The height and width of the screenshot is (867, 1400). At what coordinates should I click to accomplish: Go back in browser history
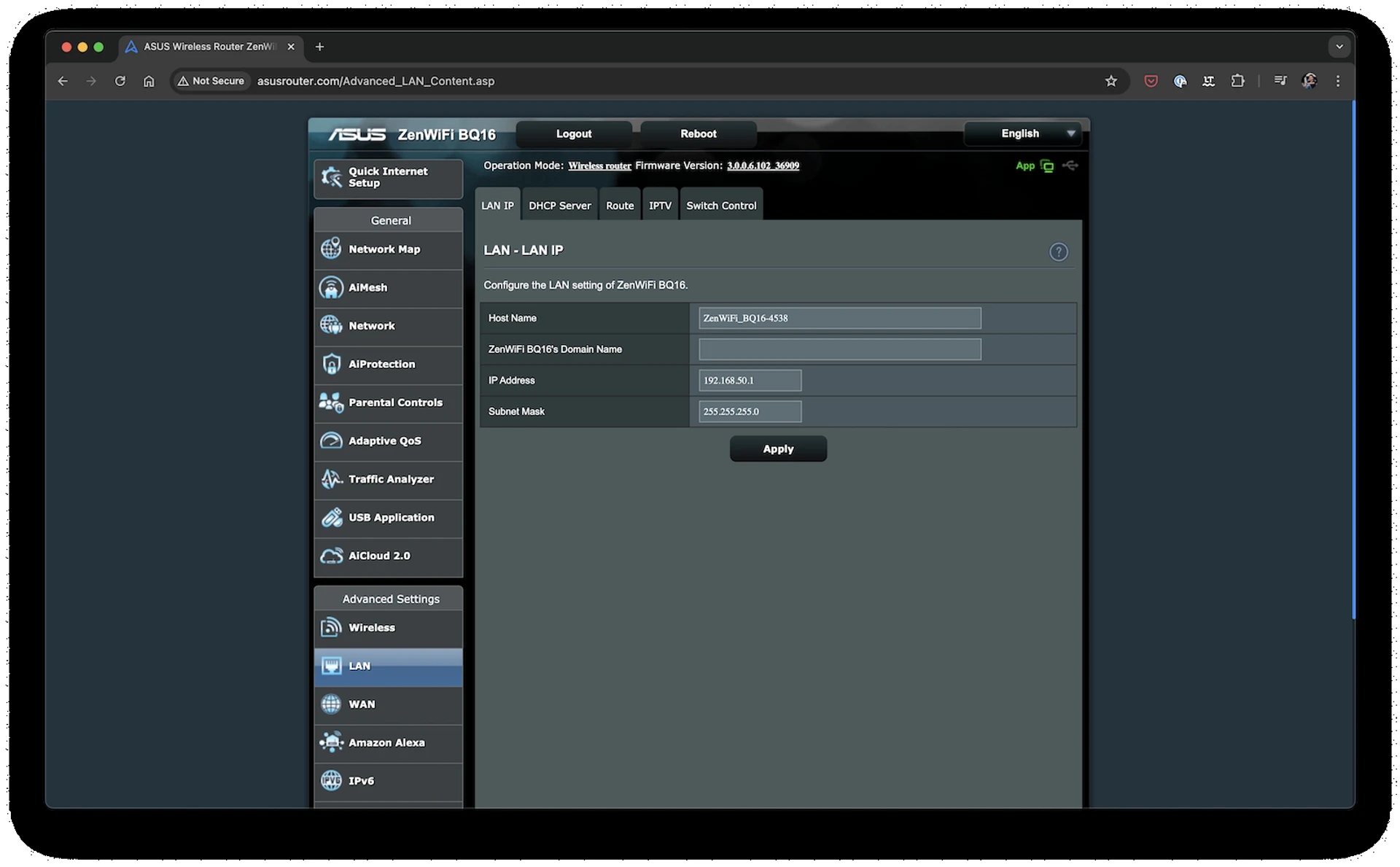click(63, 81)
